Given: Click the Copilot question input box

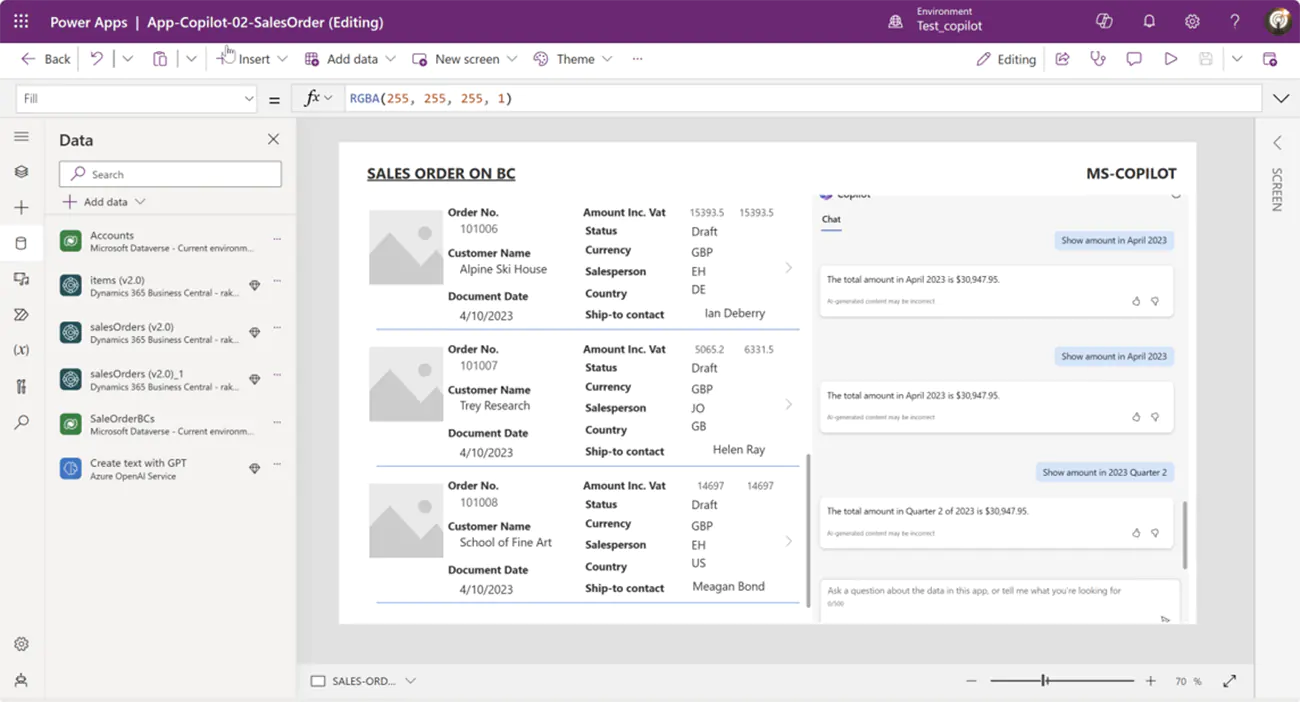Looking at the screenshot, I should coord(999,600).
